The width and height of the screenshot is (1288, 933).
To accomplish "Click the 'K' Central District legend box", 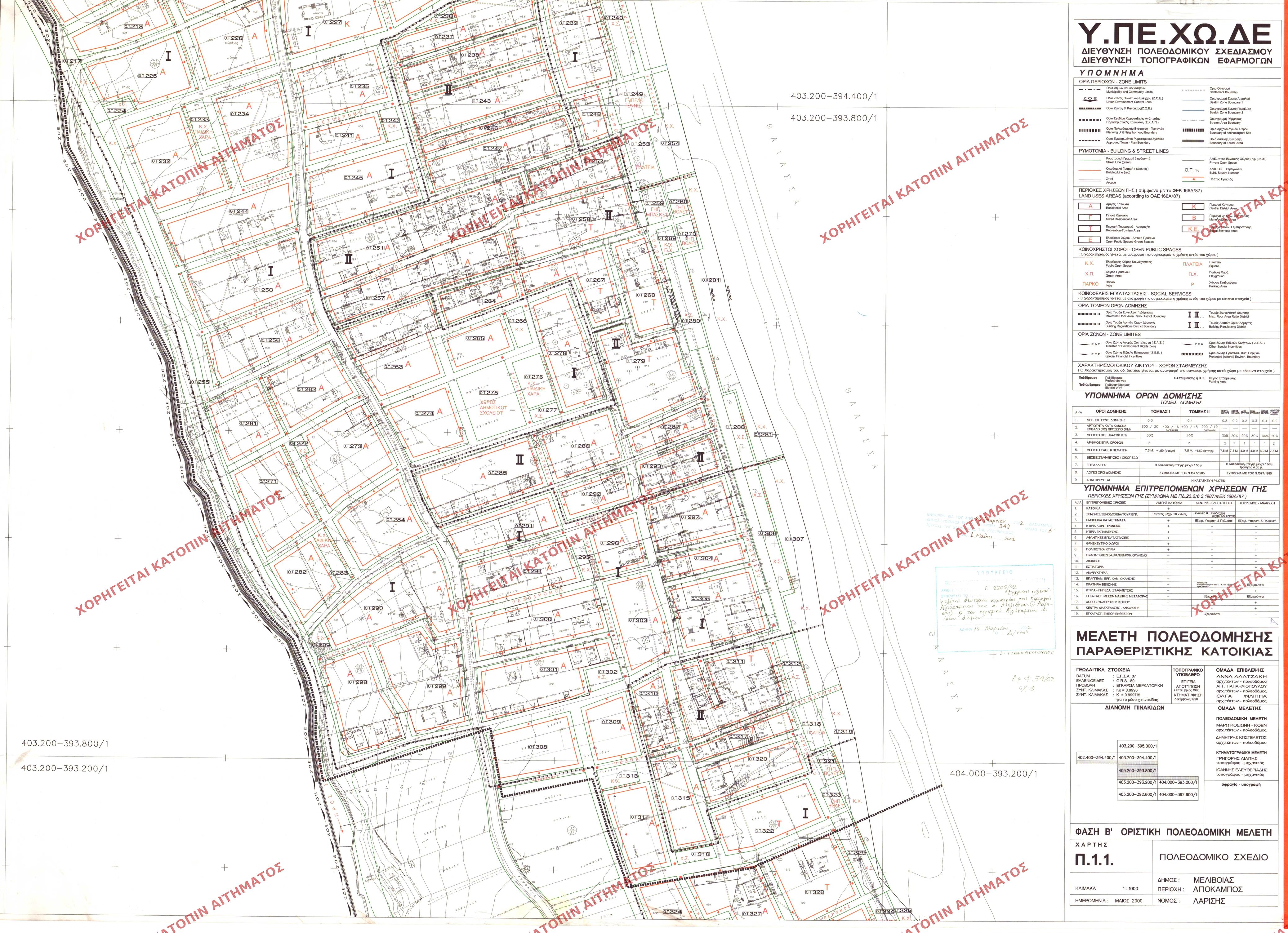I will coord(1193,207).
